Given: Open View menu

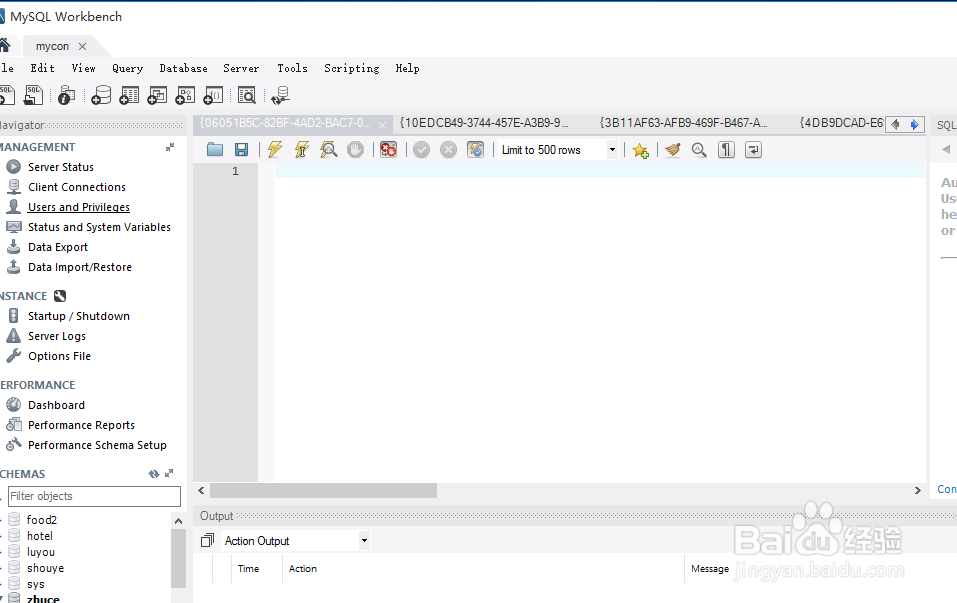Looking at the screenshot, I should [84, 68].
